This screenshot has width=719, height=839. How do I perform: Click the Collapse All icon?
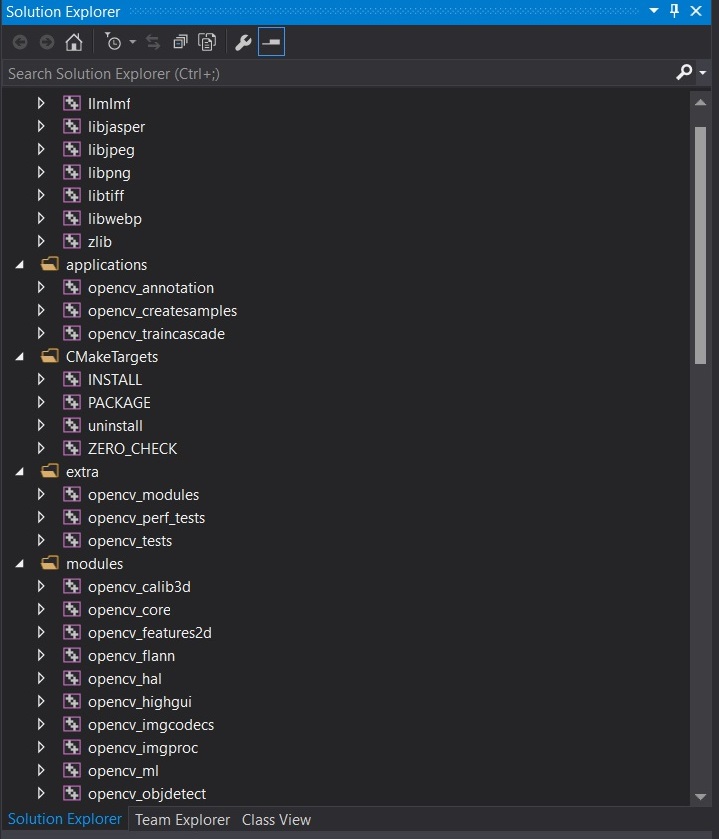[180, 42]
